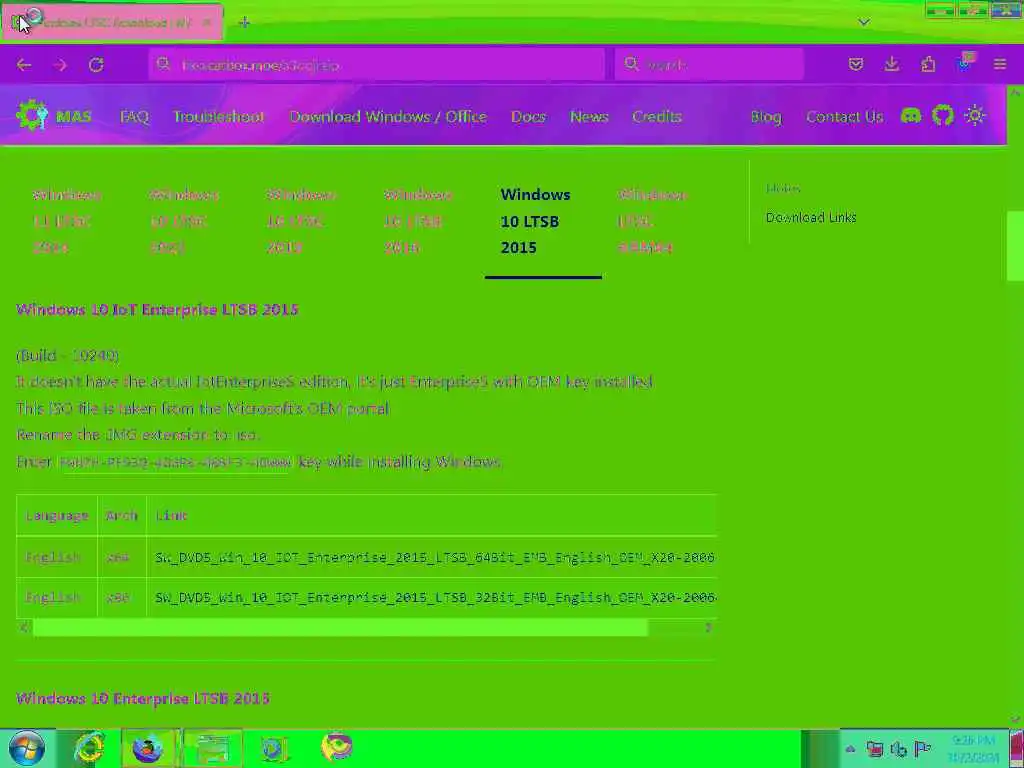Screen dimensions: 1024x768
Task: Open the Firefox hamburger menu
Action: click(x=1000, y=64)
